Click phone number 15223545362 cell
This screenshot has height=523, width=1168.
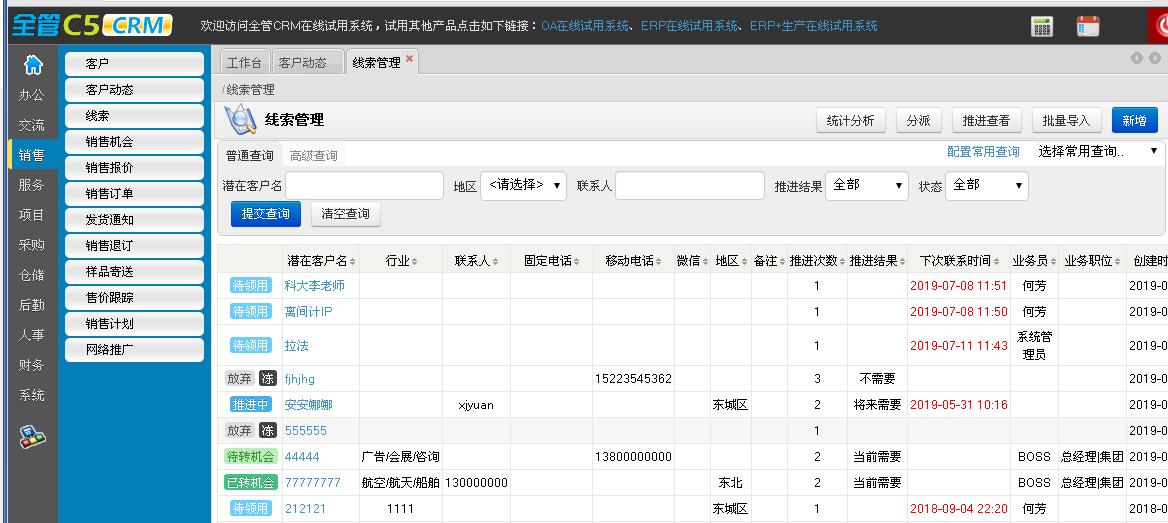[633, 378]
